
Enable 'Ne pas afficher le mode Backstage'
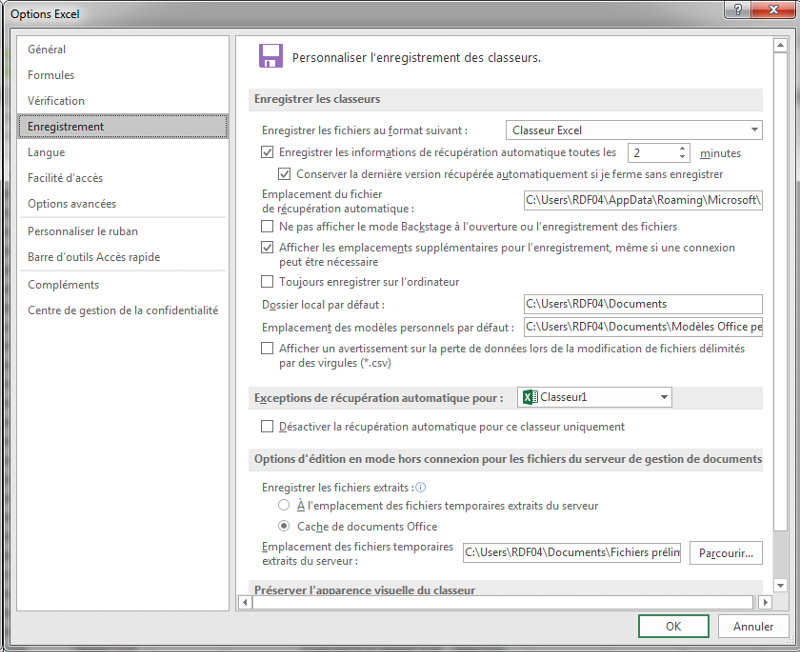click(x=267, y=226)
